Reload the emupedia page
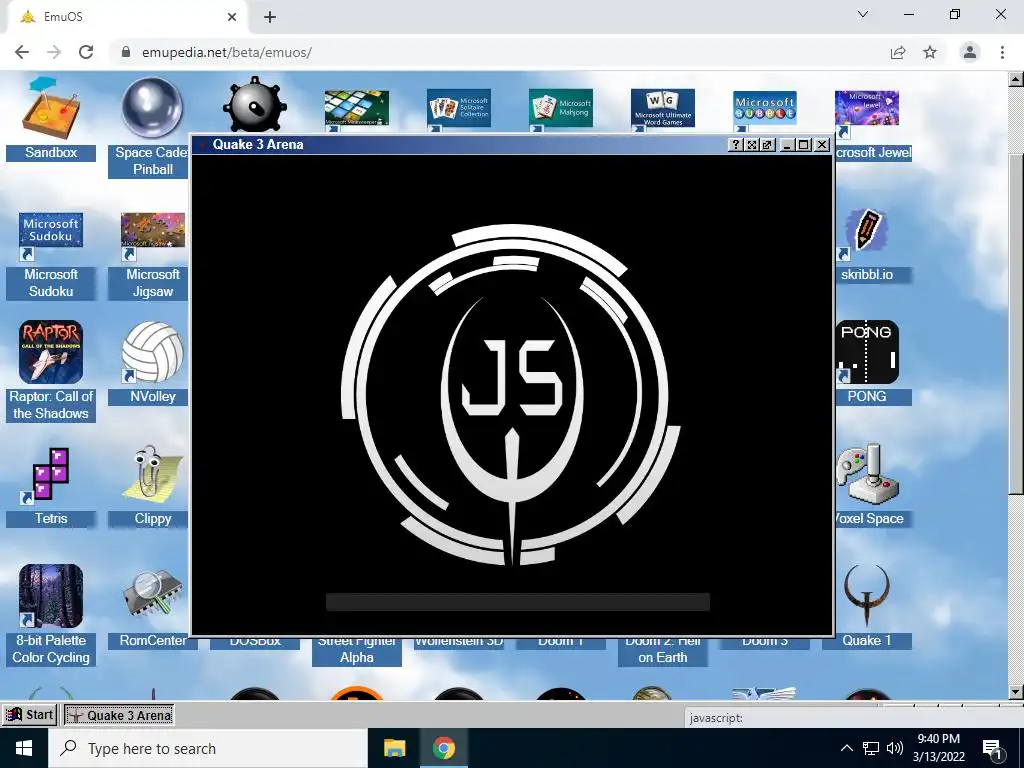This screenshot has height=768, width=1024. 86,52
